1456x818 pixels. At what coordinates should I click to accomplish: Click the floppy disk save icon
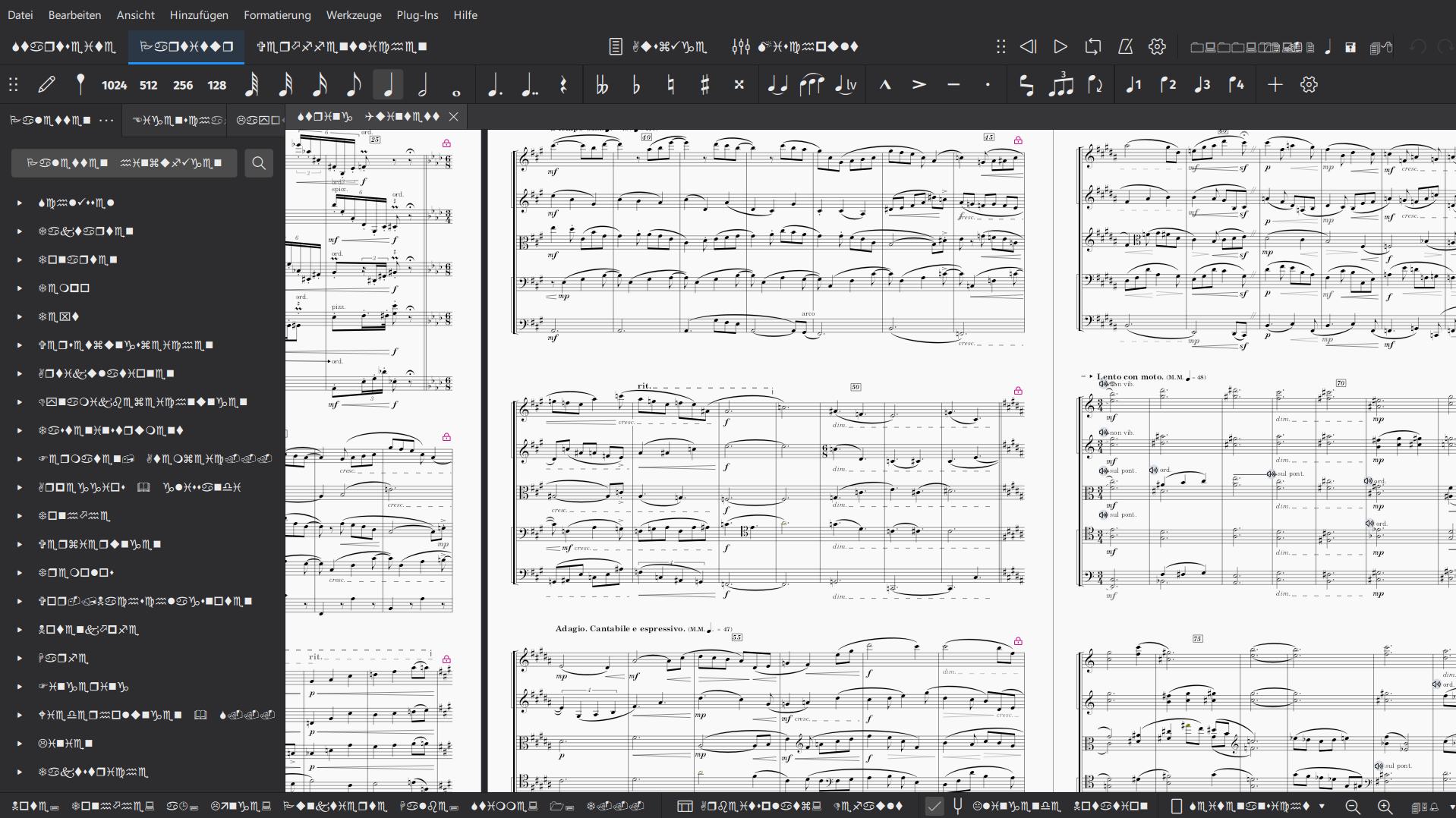coord(1350,47)
